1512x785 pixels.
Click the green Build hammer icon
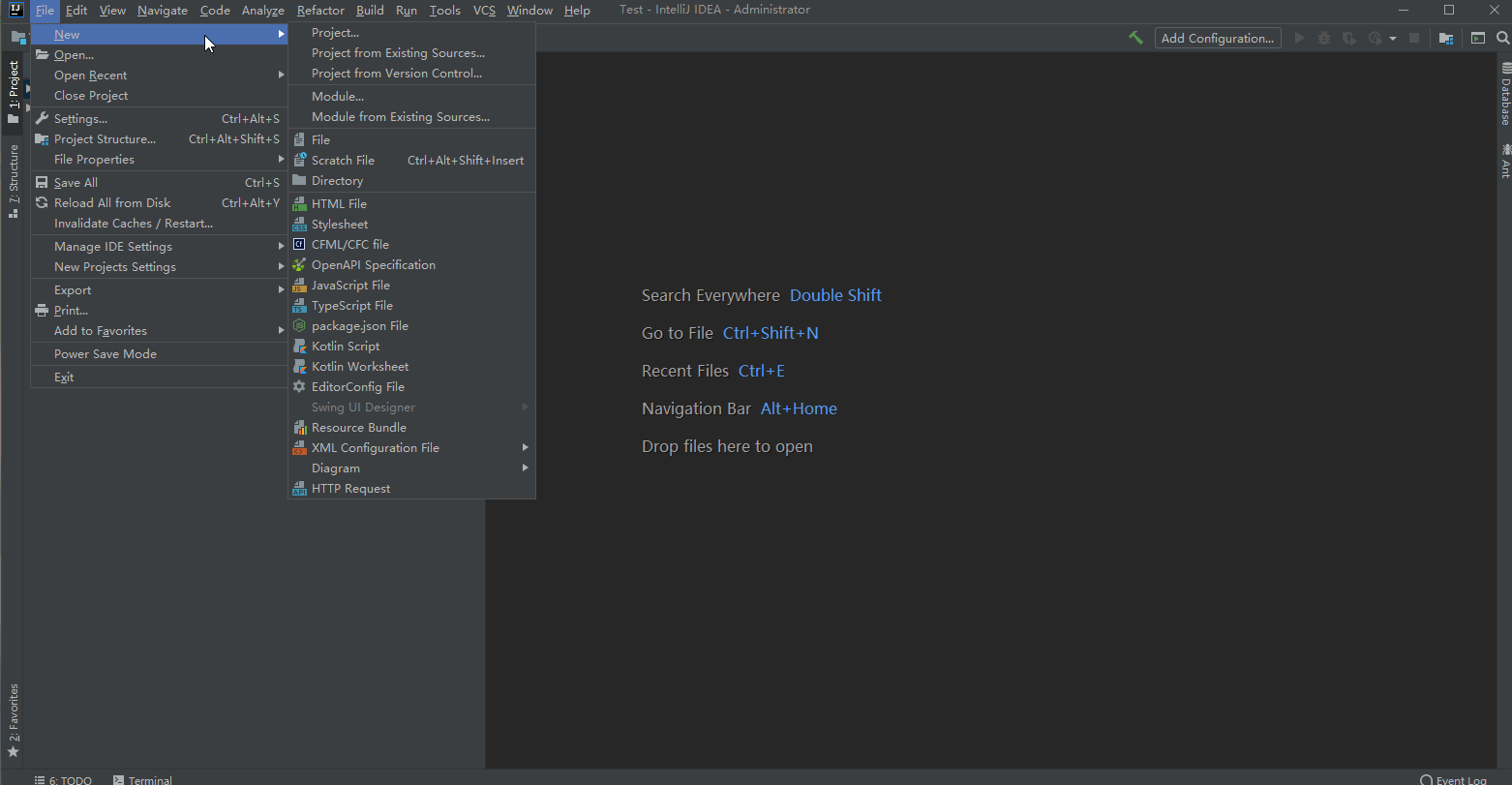click(1135, 38)
